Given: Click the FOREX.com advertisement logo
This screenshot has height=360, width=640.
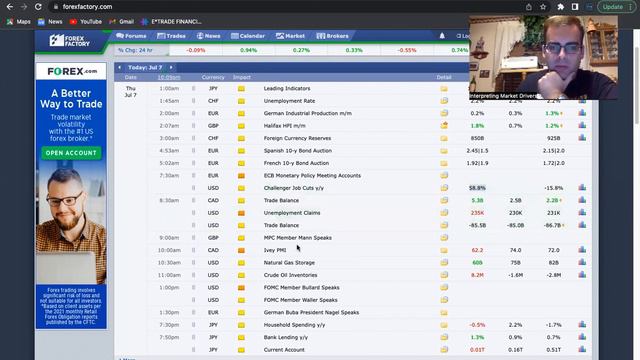Looking at the screenshot, I should click(x=71, y=71).
